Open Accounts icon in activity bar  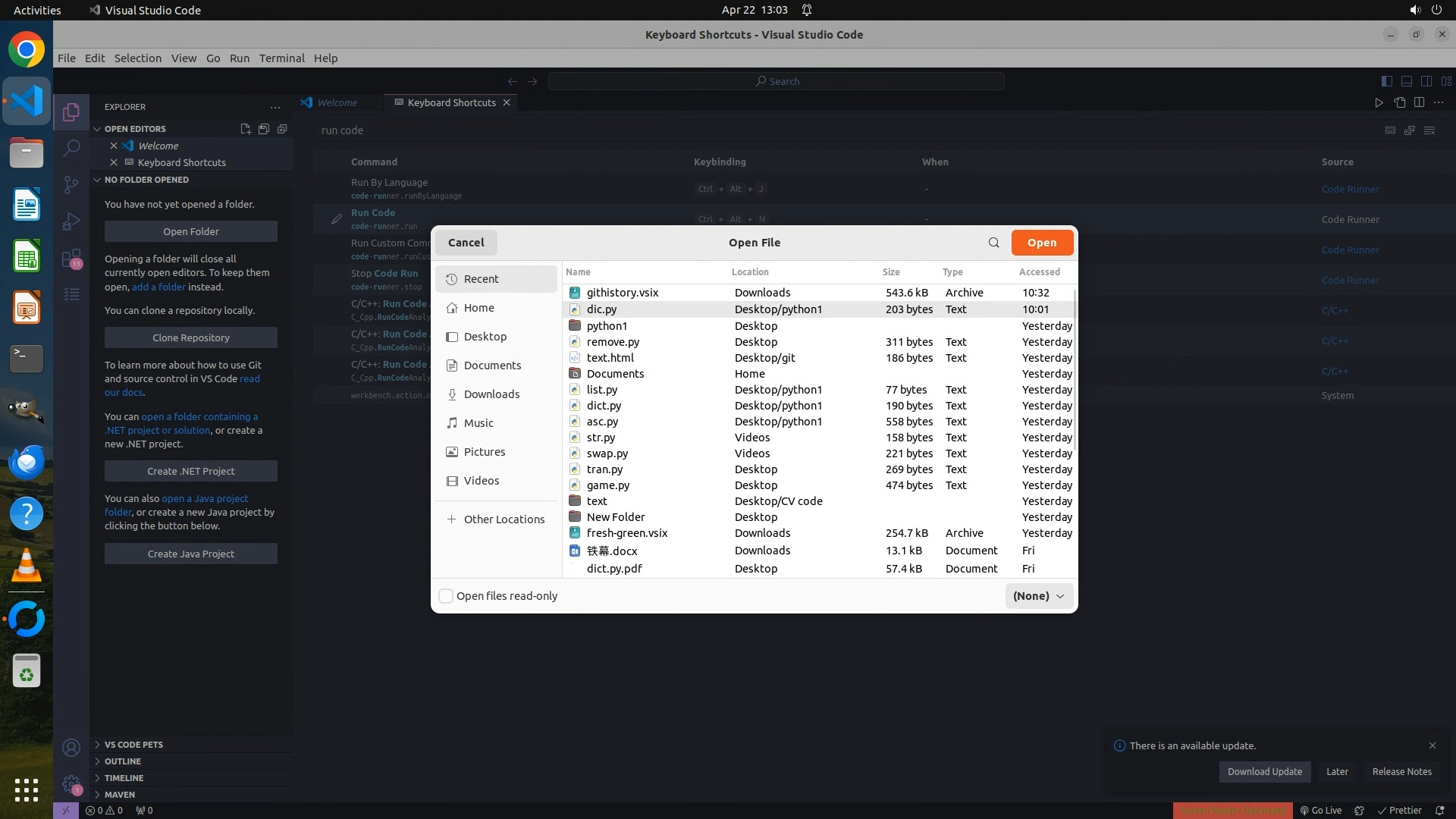point(71,748)
